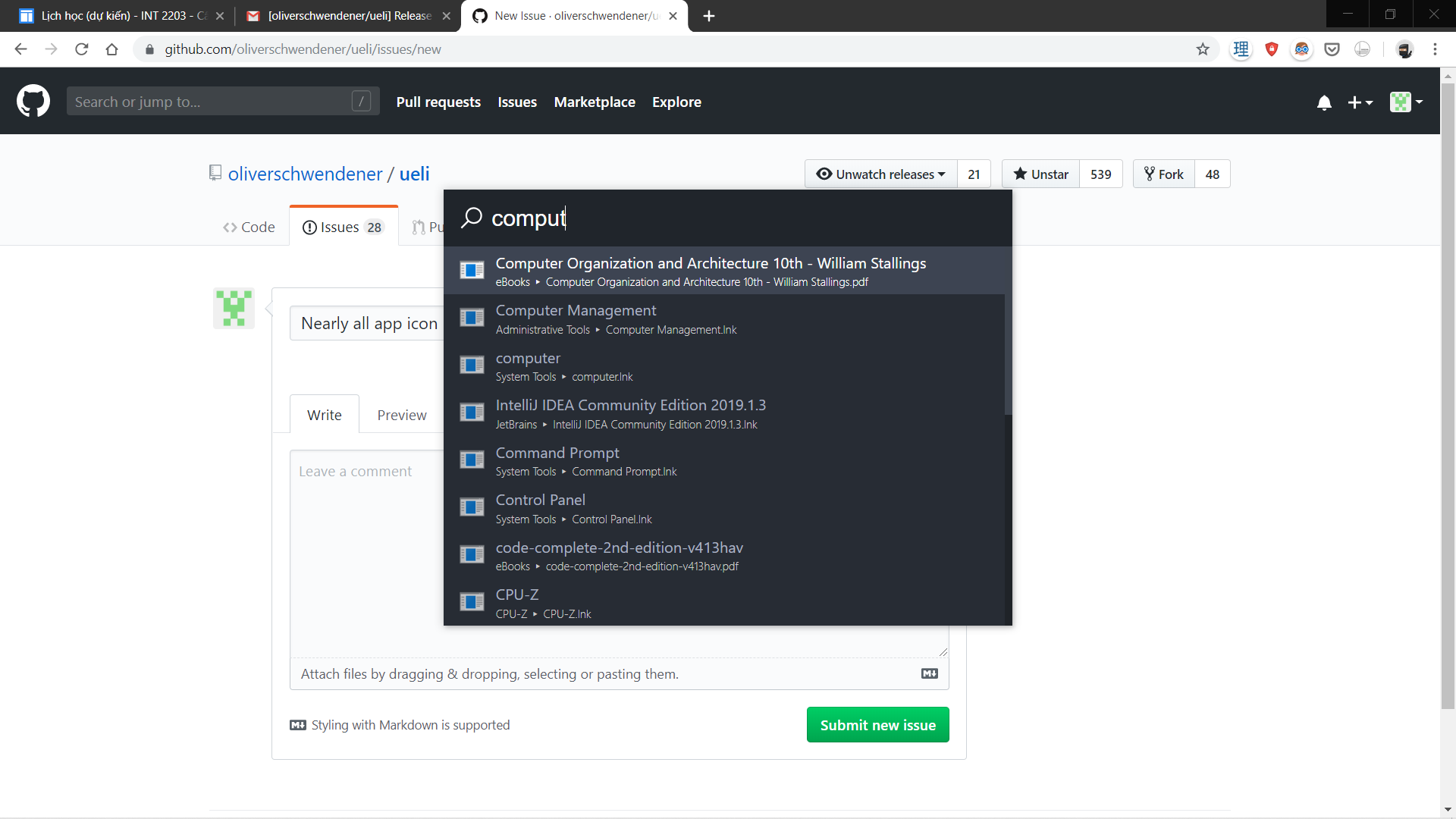Select the Computer Management result
1456x819 pixels.
(x=724, y=318)
